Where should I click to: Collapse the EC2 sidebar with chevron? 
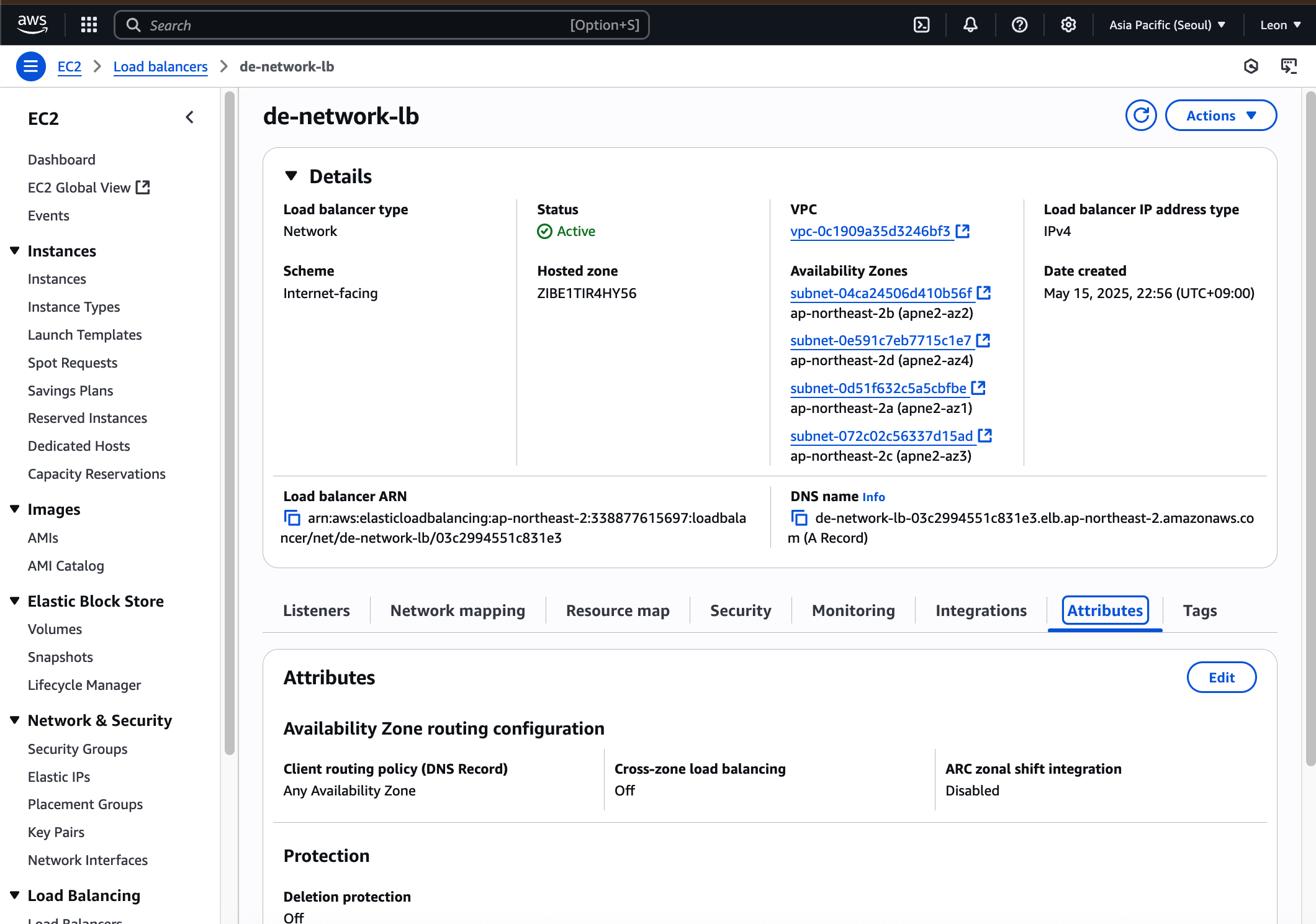click(190, 117)
